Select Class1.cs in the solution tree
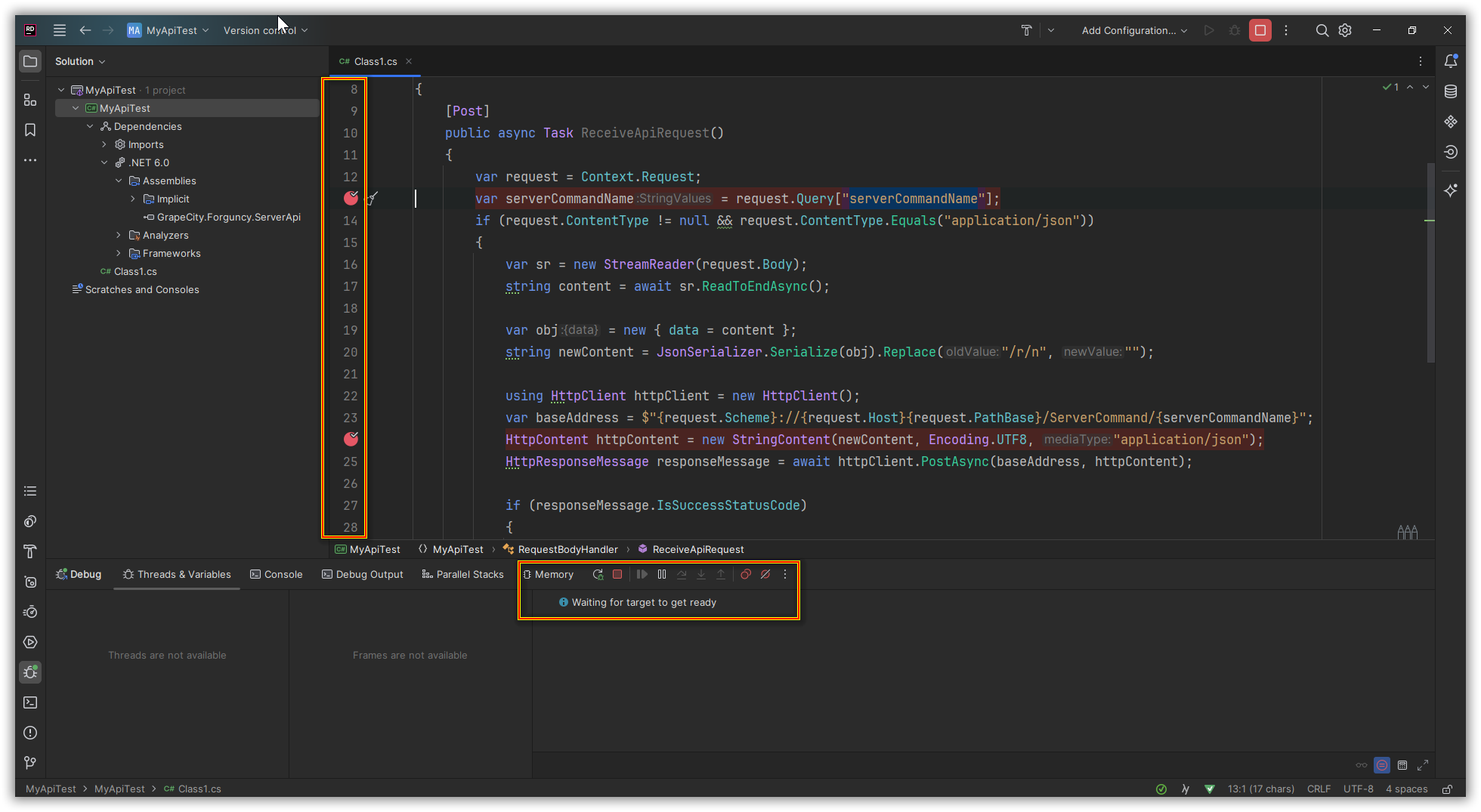 (135, 271)
